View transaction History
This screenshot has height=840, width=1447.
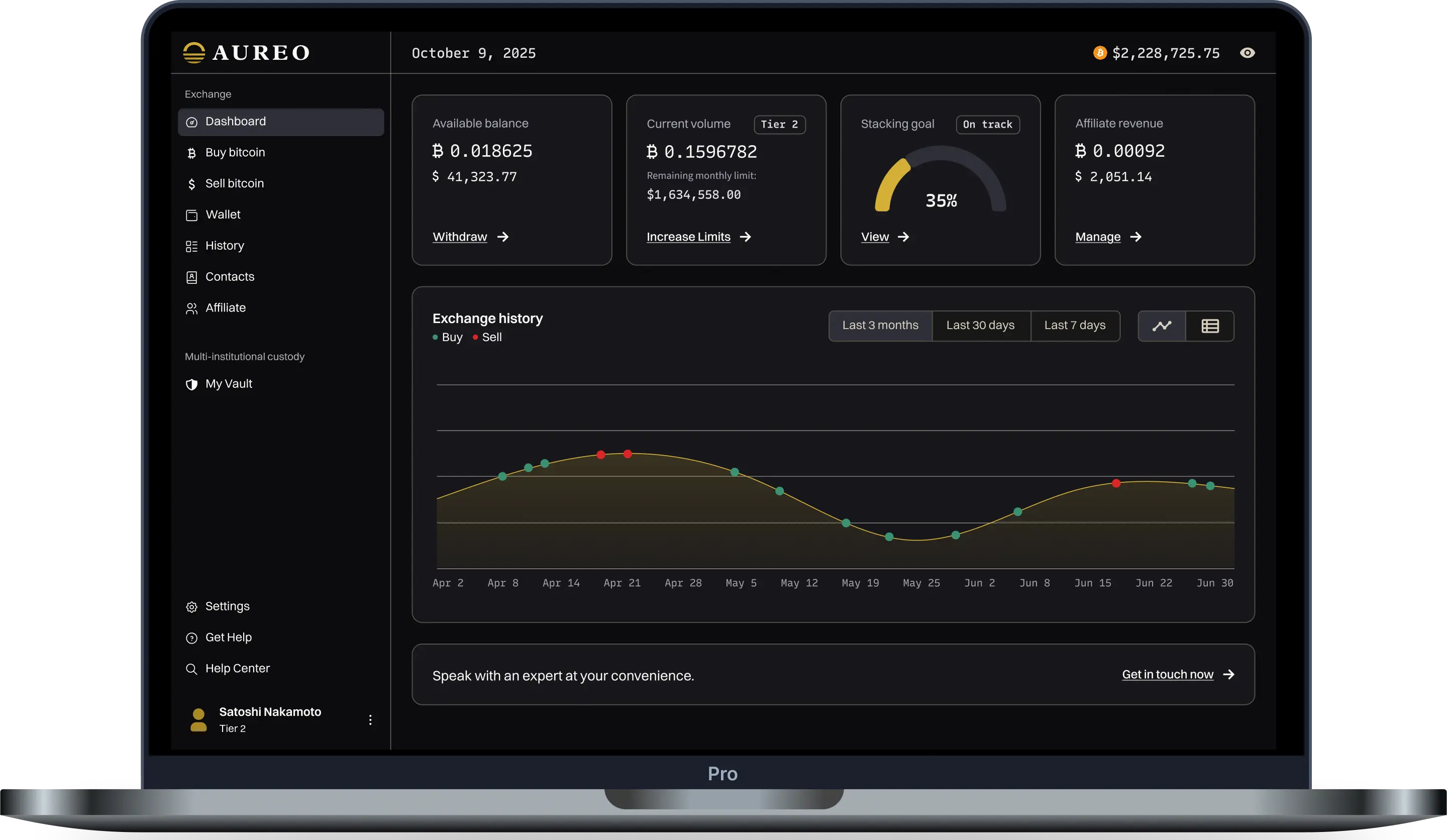coord(225,246)
